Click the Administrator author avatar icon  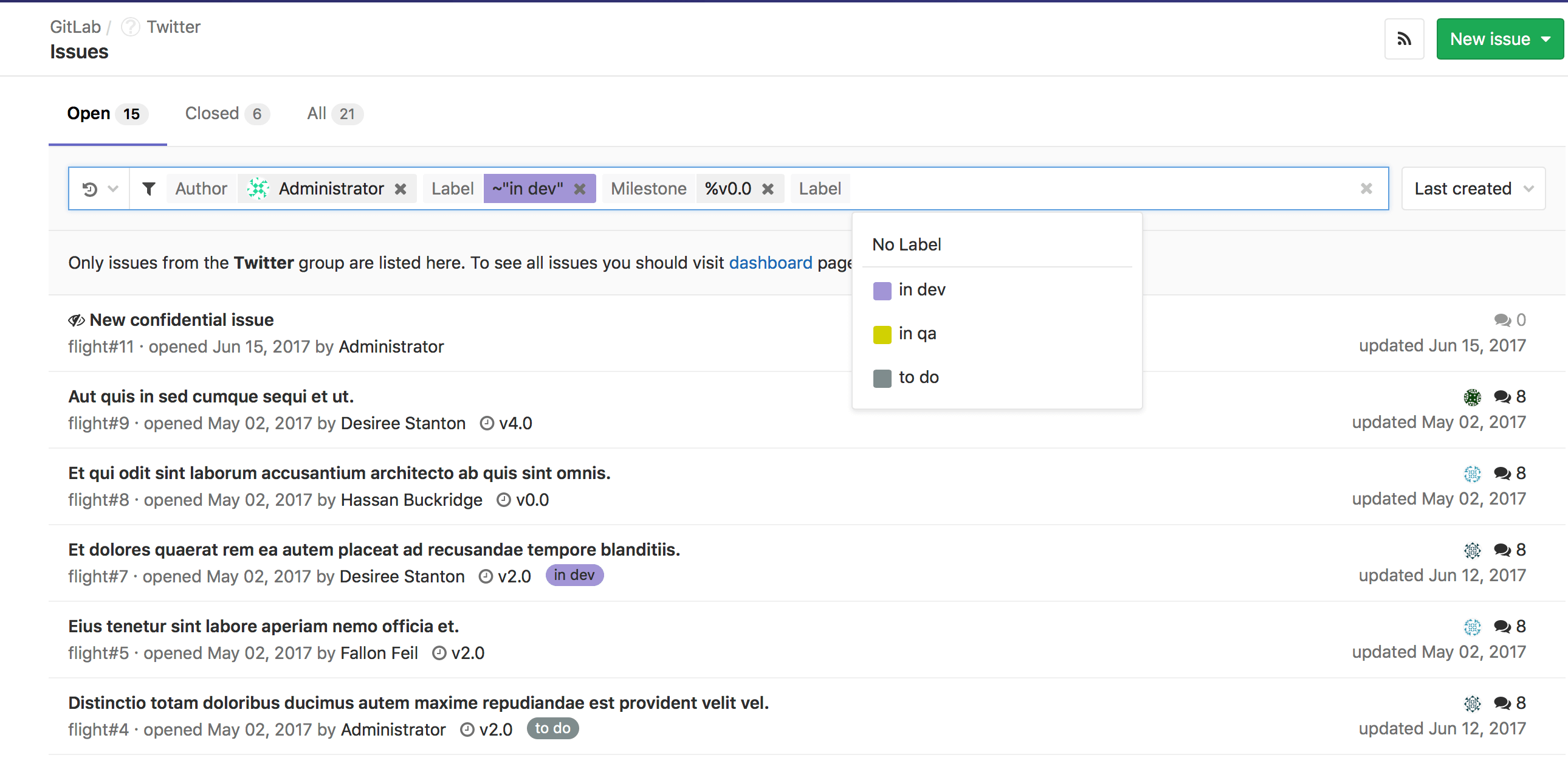click(259, 189)
